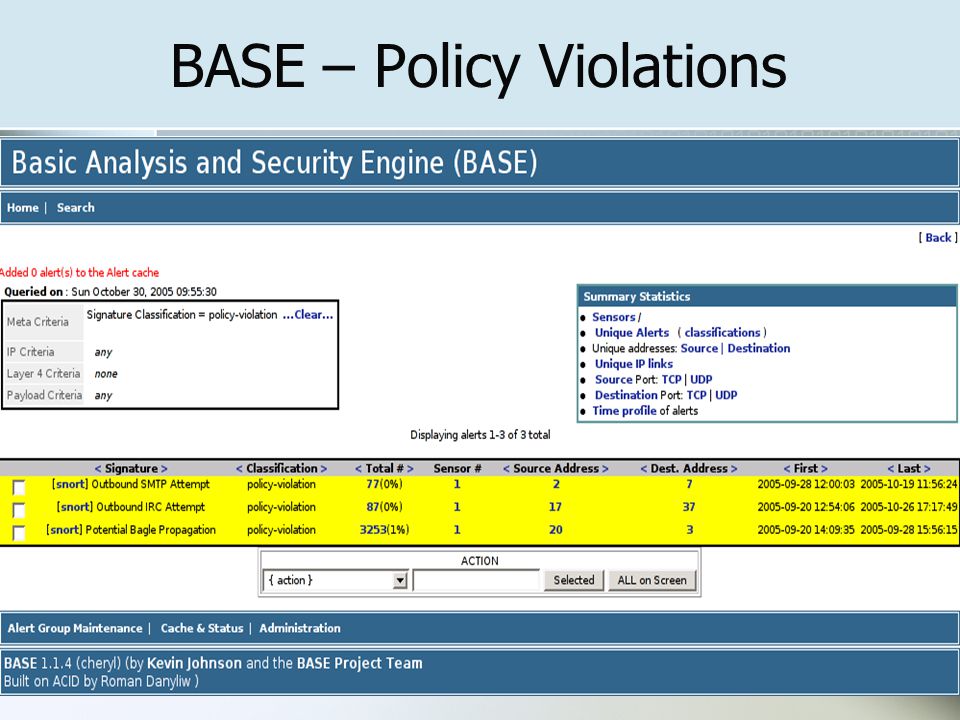Sort by Classification left arrow
The width and height of the screenshot is (960, 720).
239,468
